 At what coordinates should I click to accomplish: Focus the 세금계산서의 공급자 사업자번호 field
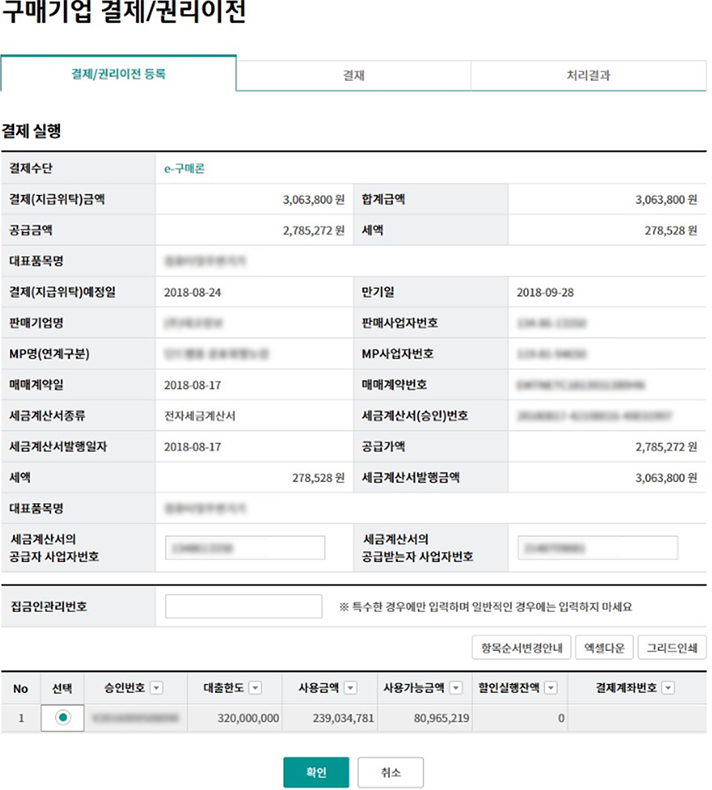(245, 548)
